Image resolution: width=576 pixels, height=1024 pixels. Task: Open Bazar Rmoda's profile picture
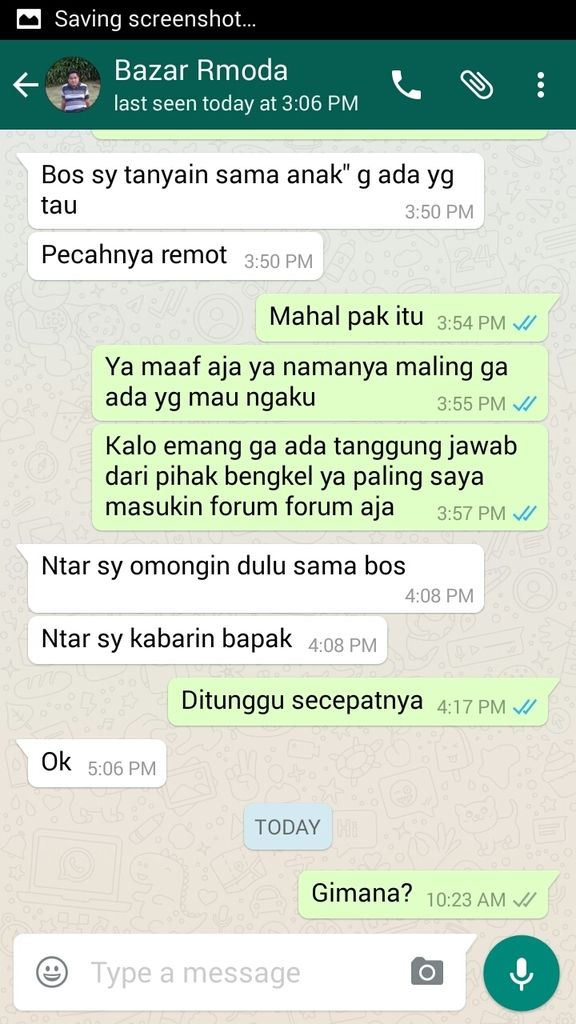73,85
